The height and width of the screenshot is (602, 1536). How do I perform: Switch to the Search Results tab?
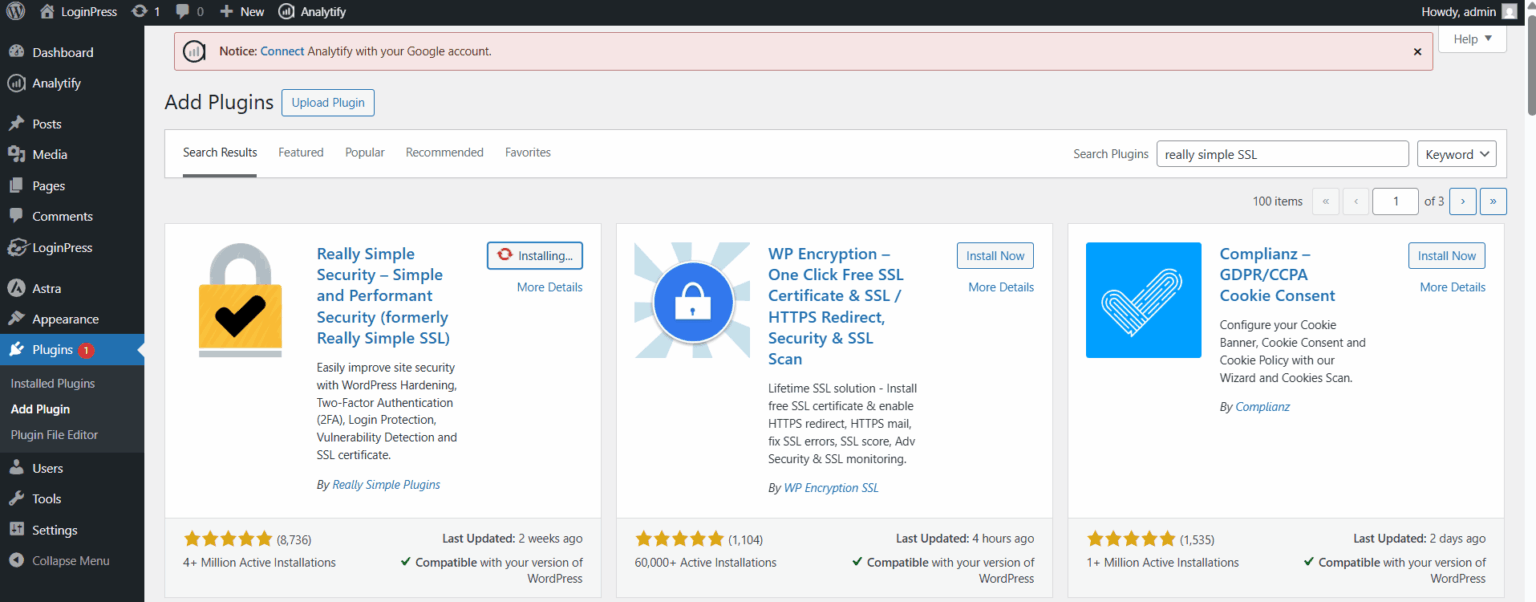click(220, 152)
